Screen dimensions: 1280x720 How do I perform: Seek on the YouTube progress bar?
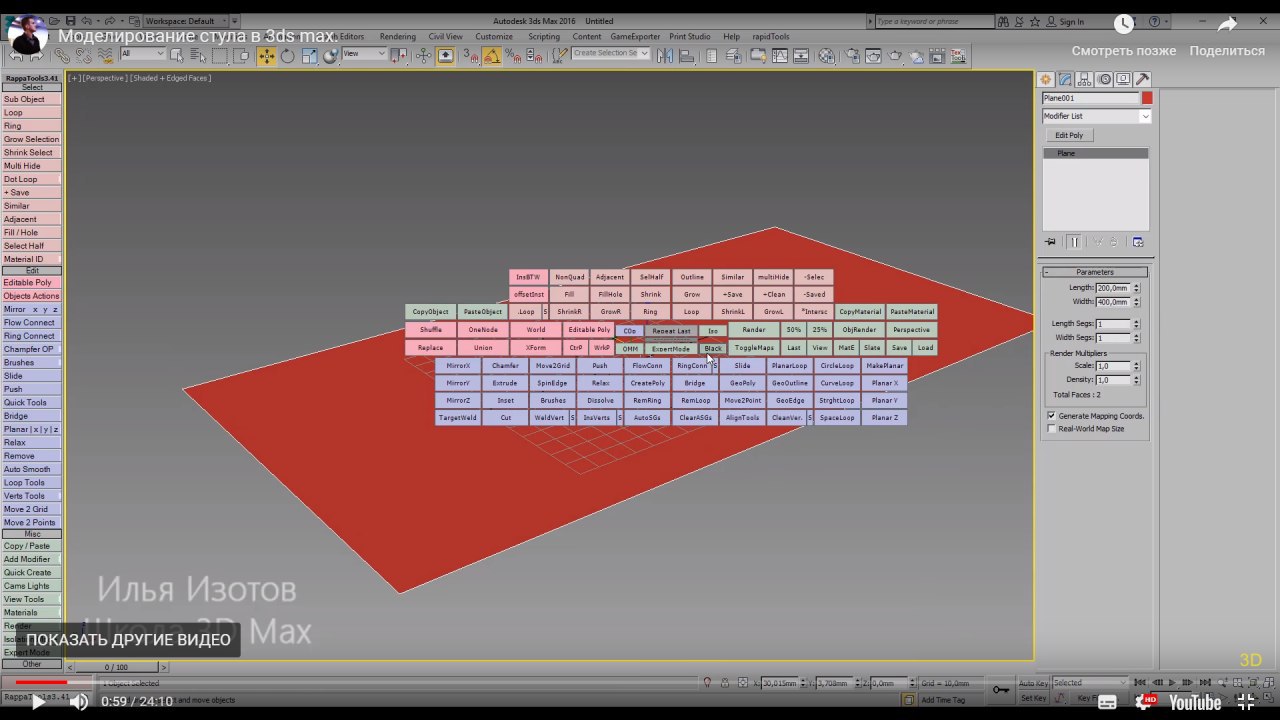click(x=640, y=682)
